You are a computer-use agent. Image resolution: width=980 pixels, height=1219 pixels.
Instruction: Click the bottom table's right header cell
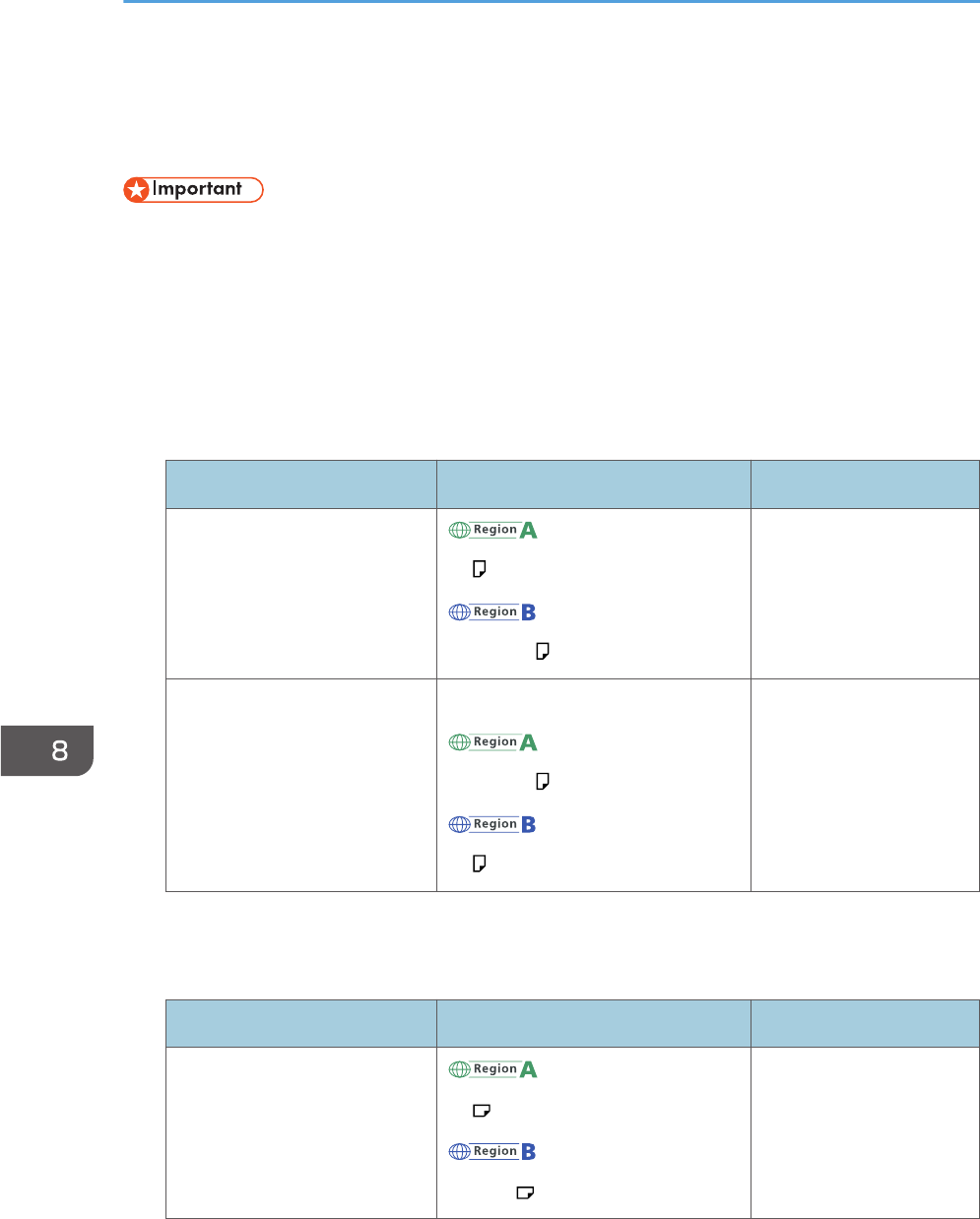point(865,1023)
